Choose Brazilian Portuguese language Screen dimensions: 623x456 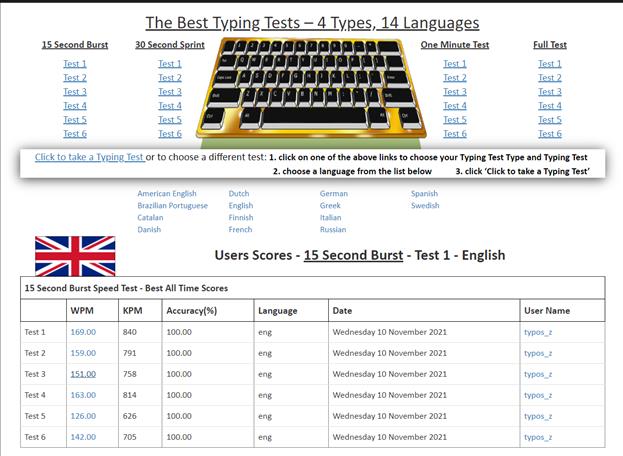coord(173,206)
